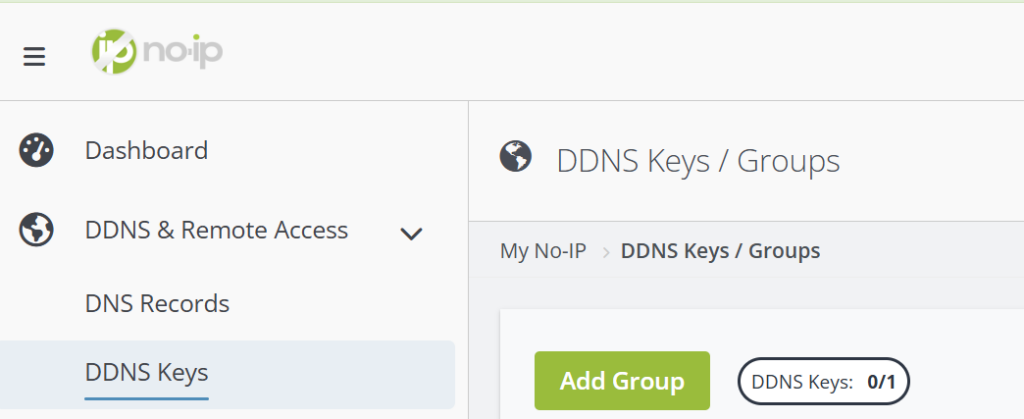
Task: Click the "DDNS Keys:" label in the badge
Action: pyautogui.click(x=802, y=381)
